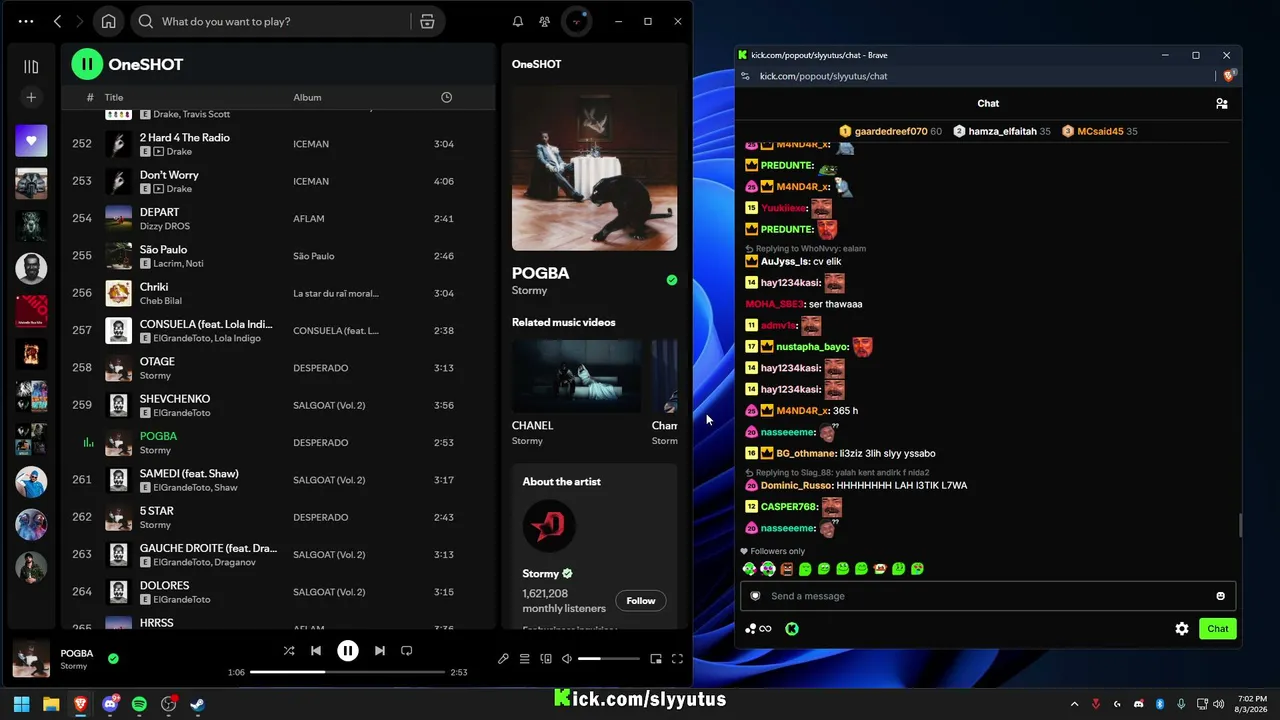Select the track OTAGE
Image resolution: width=1280 pixels, height=720 pixels.
click(157, 362)
